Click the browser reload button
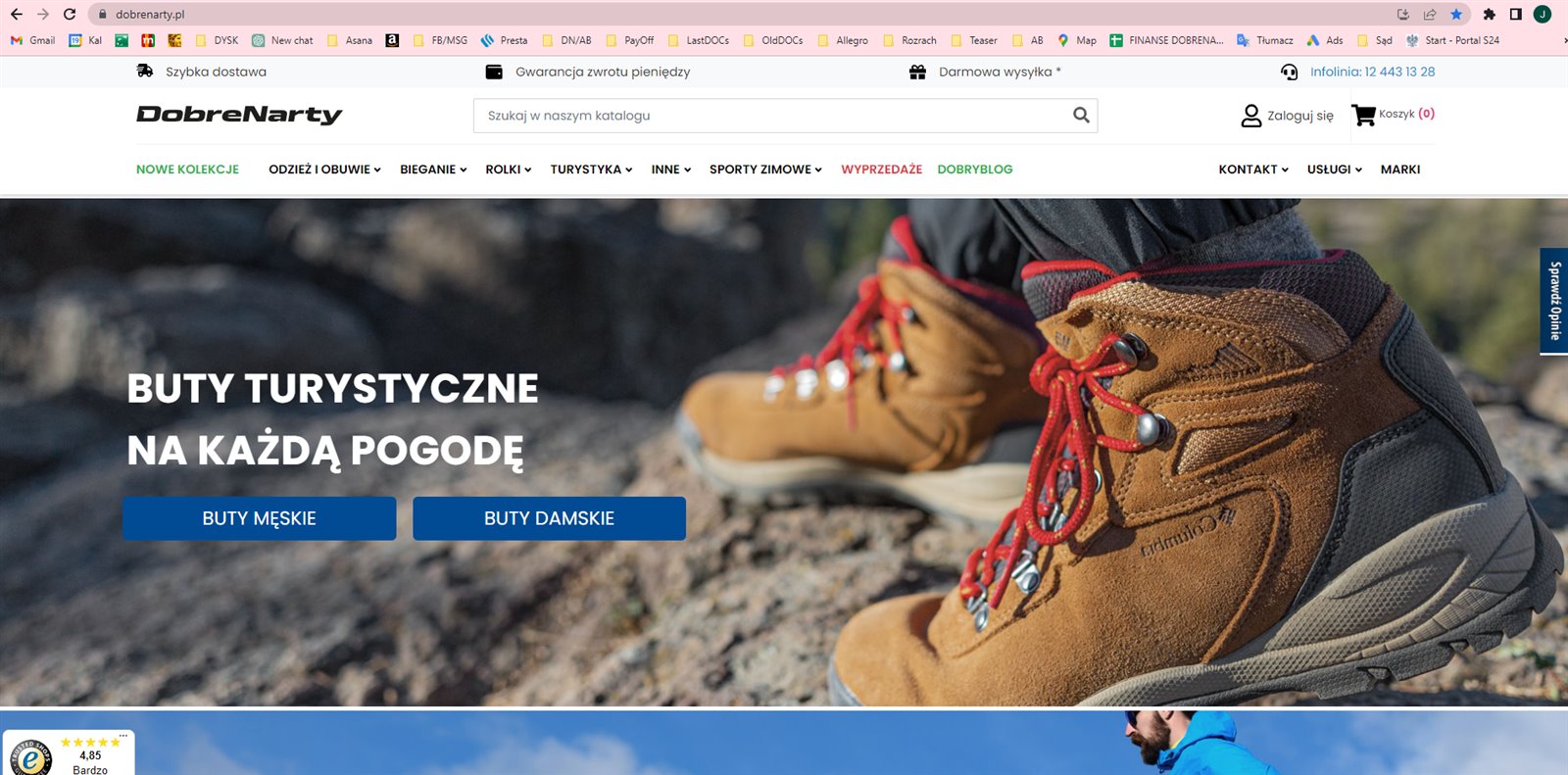 click(70, 14)
